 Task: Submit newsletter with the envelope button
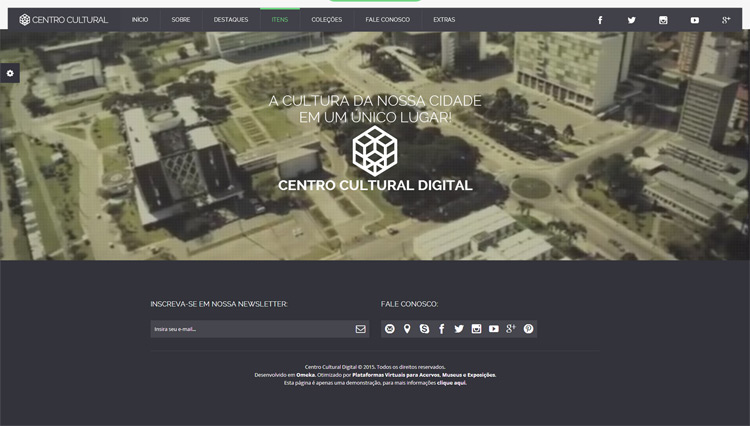click(360, 329)
